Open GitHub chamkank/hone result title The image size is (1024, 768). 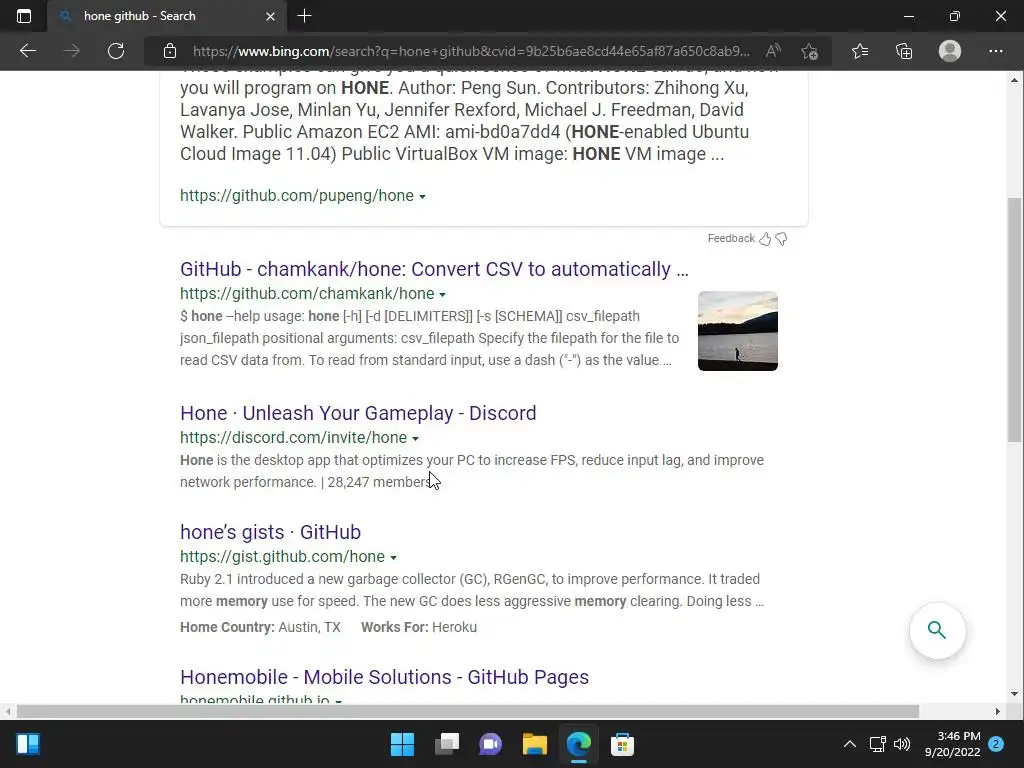click(x=434, y=269)
